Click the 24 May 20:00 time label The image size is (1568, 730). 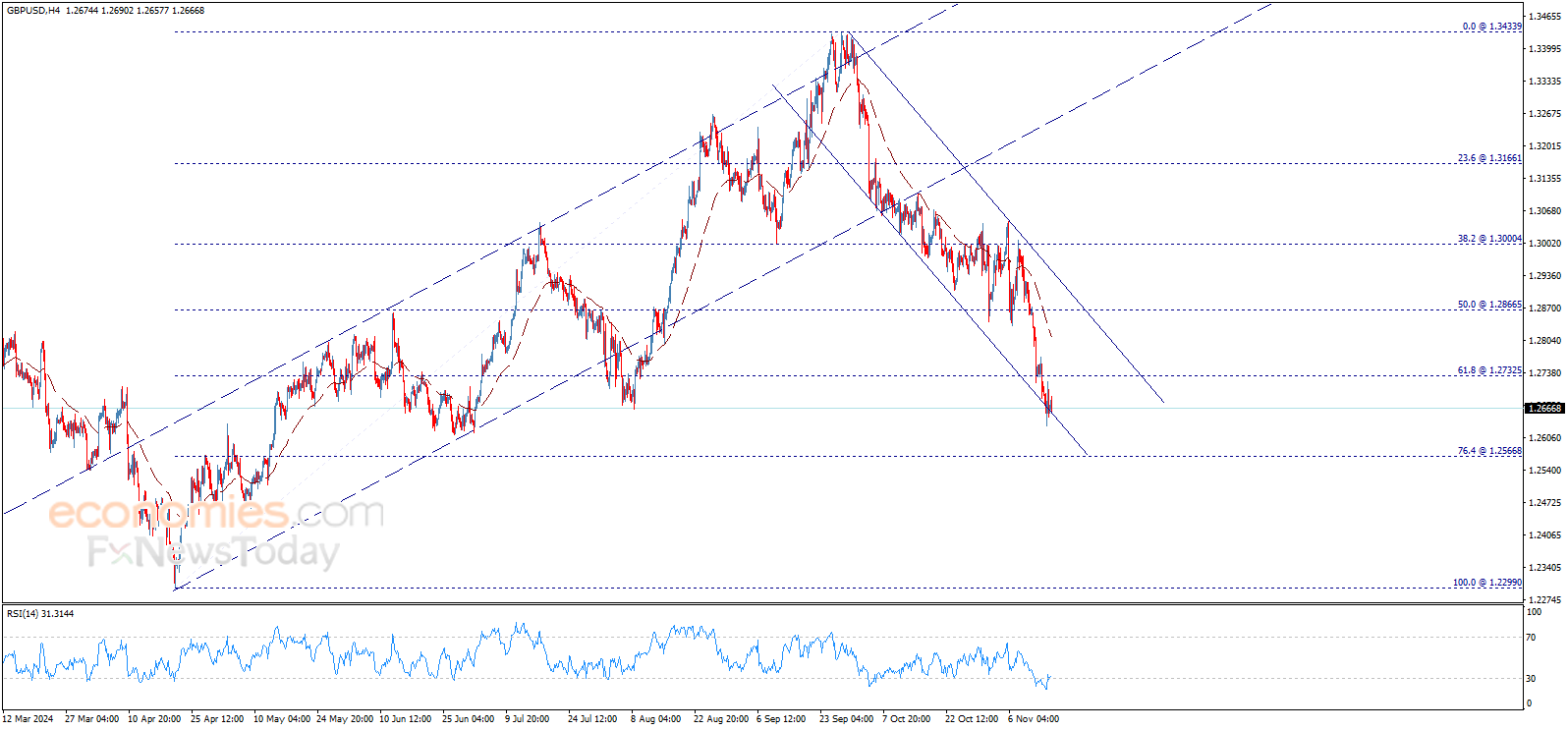[345, 719]
